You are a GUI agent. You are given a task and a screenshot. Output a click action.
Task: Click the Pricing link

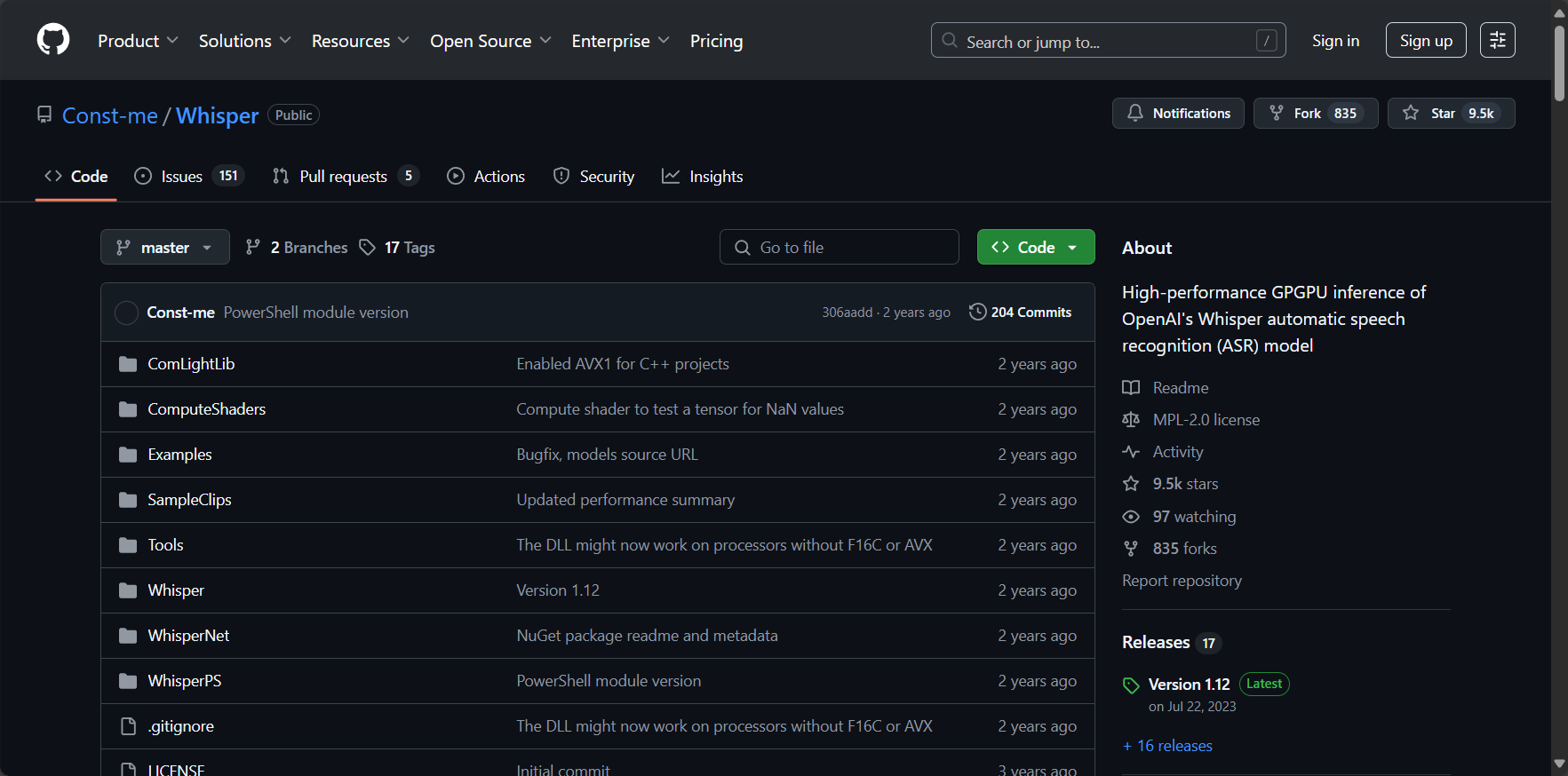[x=716, y=41]
